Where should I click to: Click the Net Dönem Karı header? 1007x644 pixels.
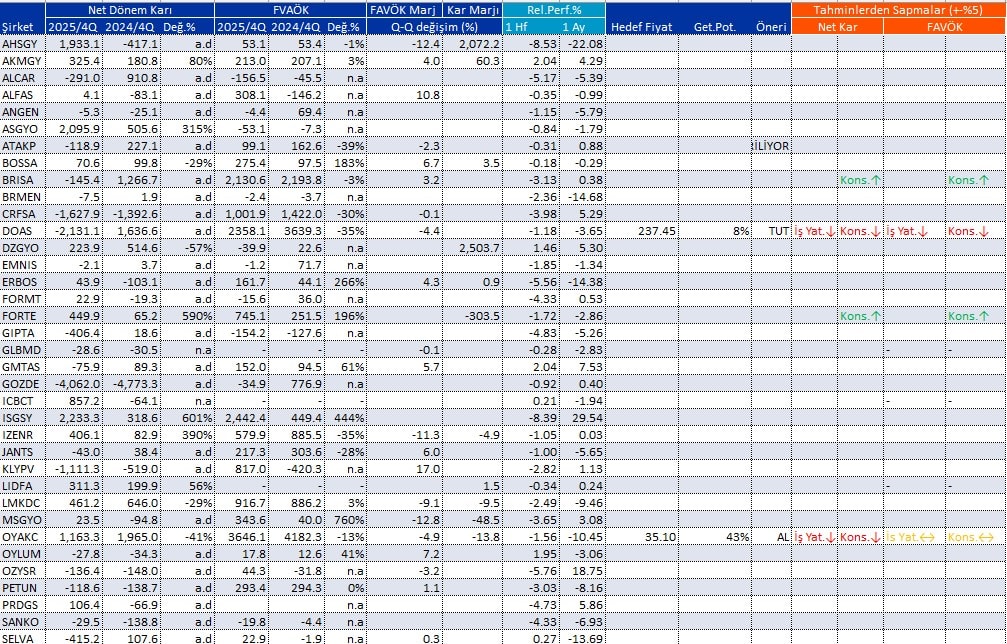click(x=130, y=10)
